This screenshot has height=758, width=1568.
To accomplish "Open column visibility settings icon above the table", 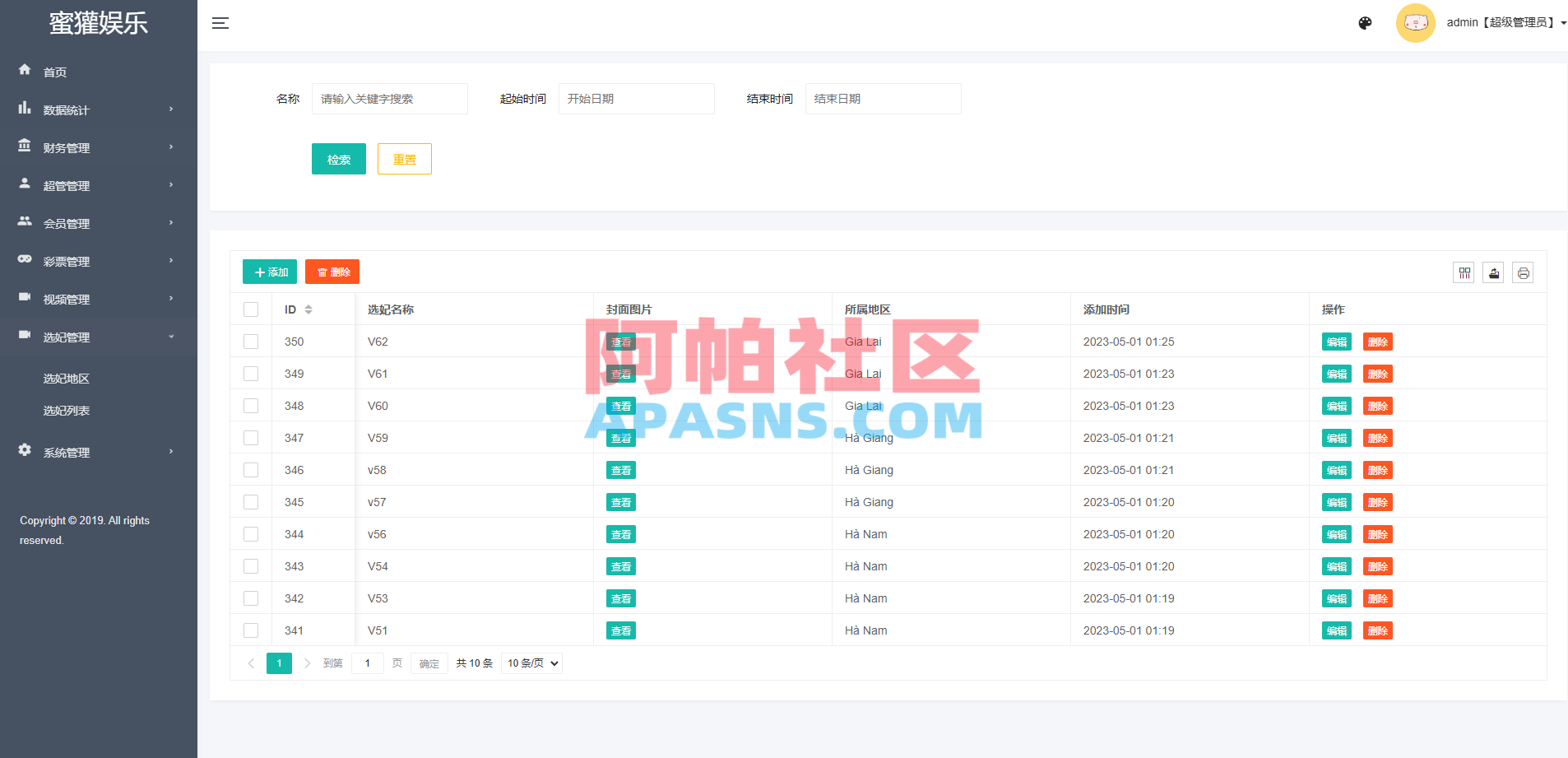I will [1464, 272].
